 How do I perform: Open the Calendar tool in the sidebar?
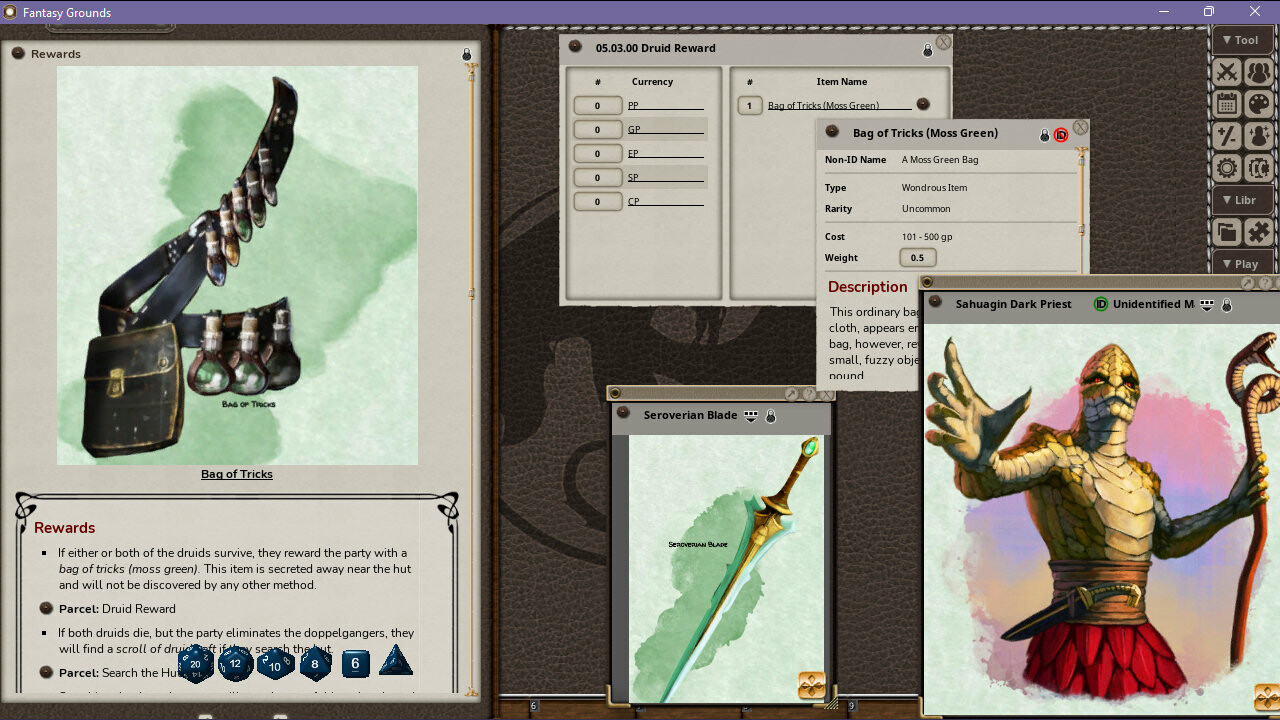(x=1226, y=104)
